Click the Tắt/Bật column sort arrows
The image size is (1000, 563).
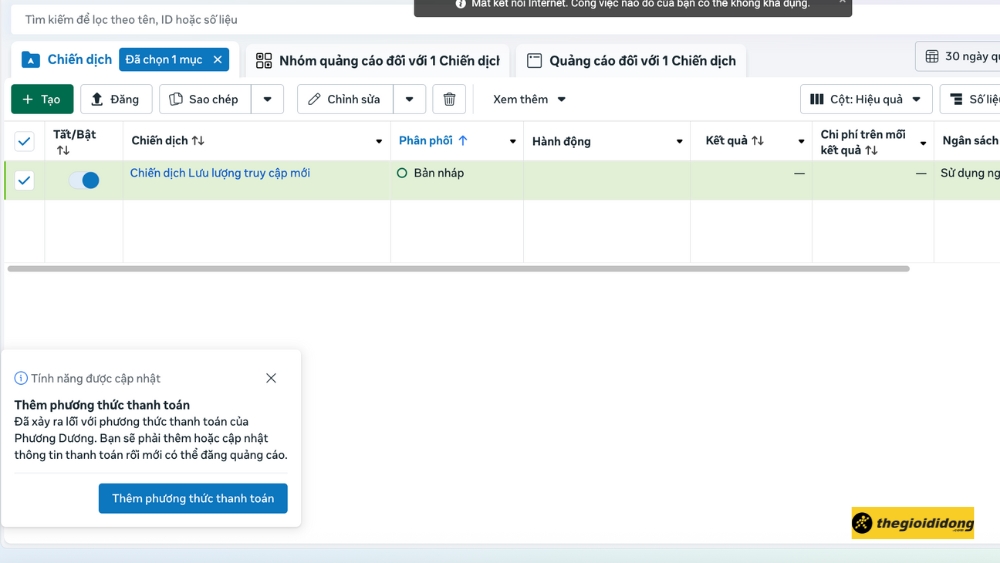63,151
